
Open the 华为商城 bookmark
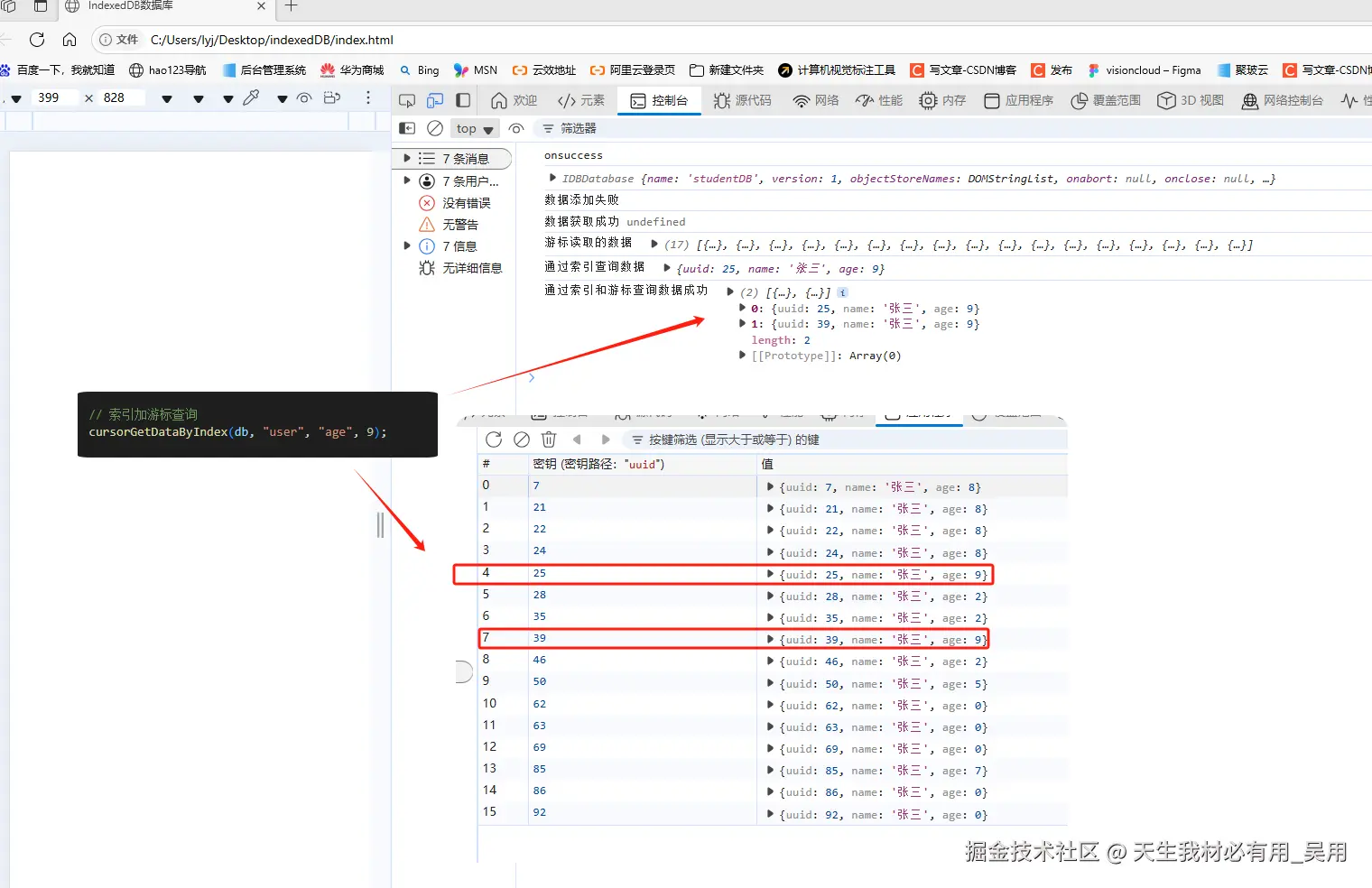click(x=352, y=69)
